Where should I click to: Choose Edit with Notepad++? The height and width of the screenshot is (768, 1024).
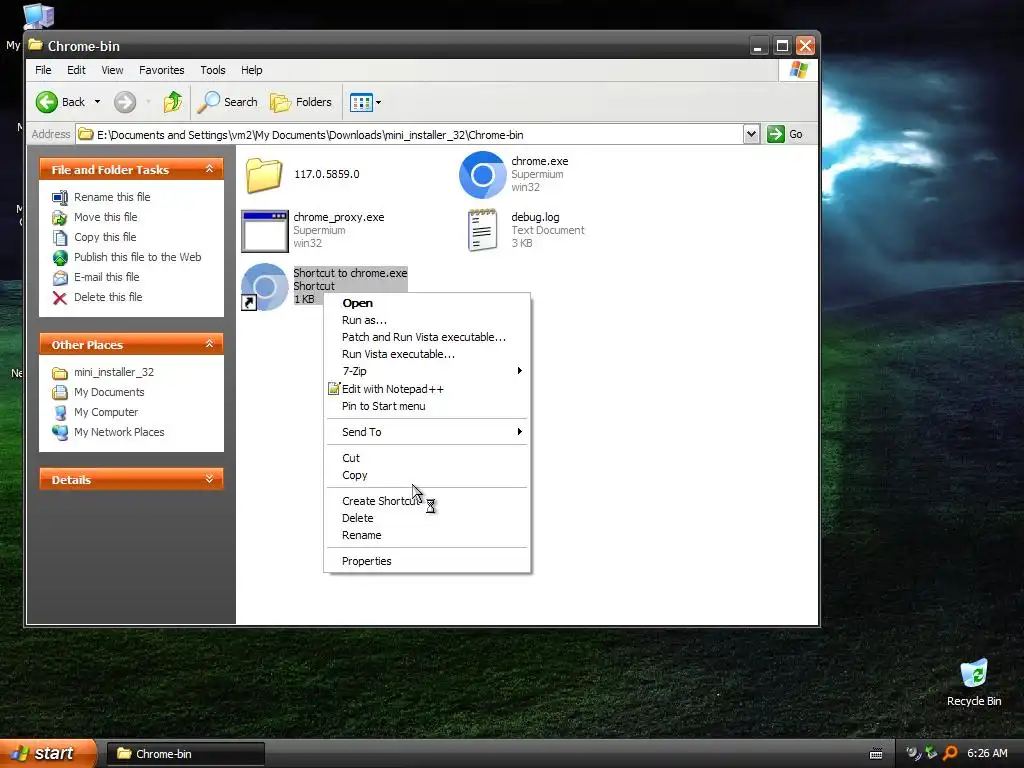click(x=427, y=389)
